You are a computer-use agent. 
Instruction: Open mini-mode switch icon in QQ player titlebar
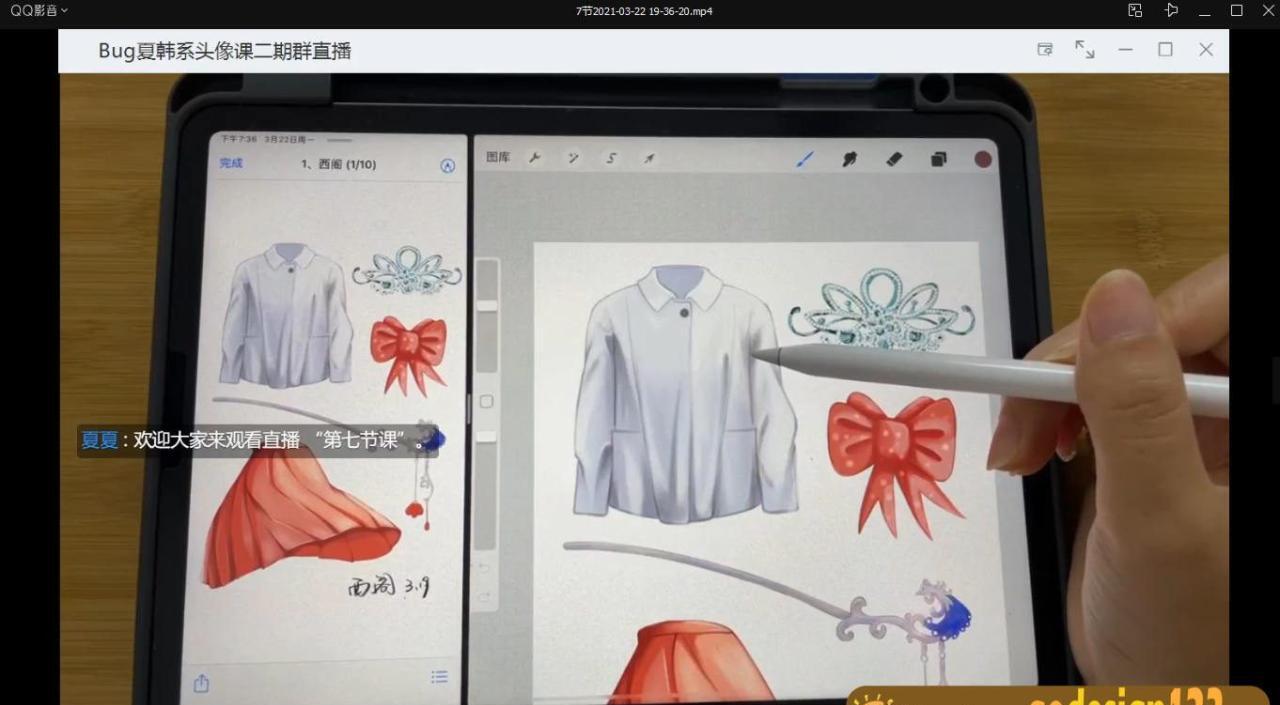[x=1134, y=10]
